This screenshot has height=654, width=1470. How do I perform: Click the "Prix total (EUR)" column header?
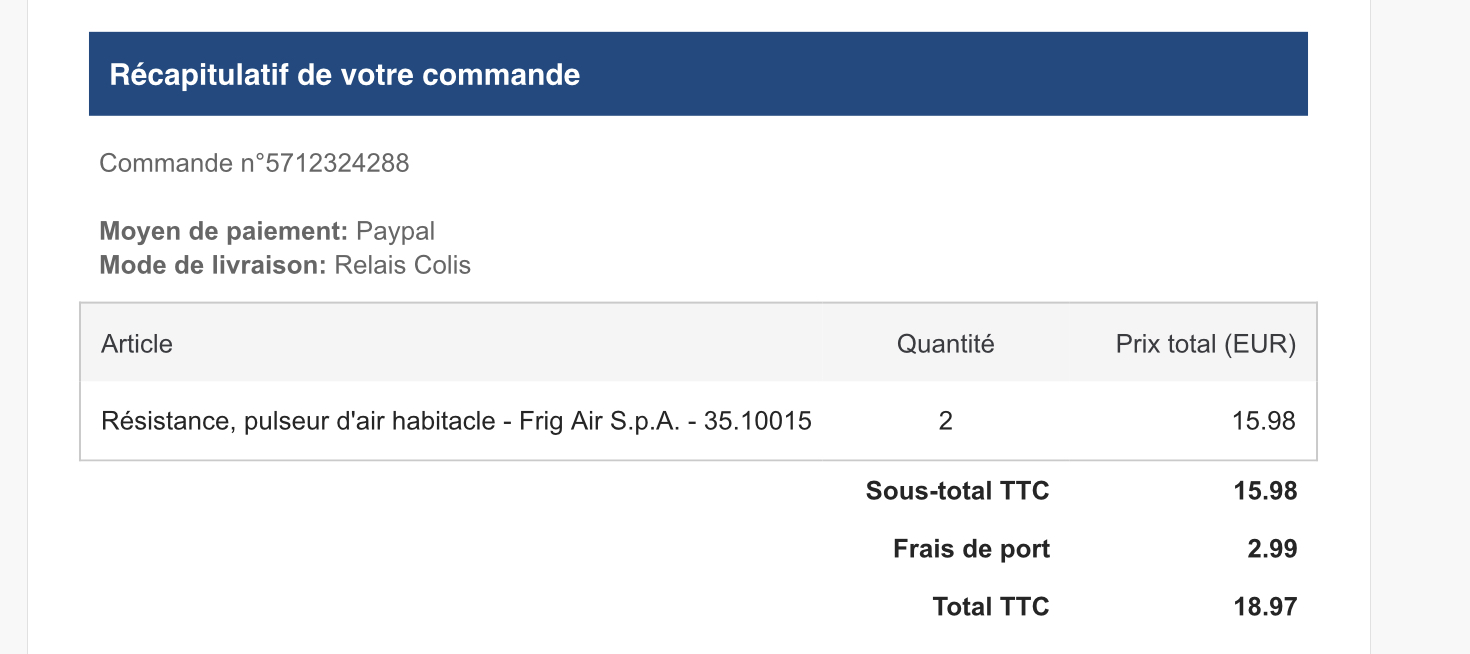1205,344
